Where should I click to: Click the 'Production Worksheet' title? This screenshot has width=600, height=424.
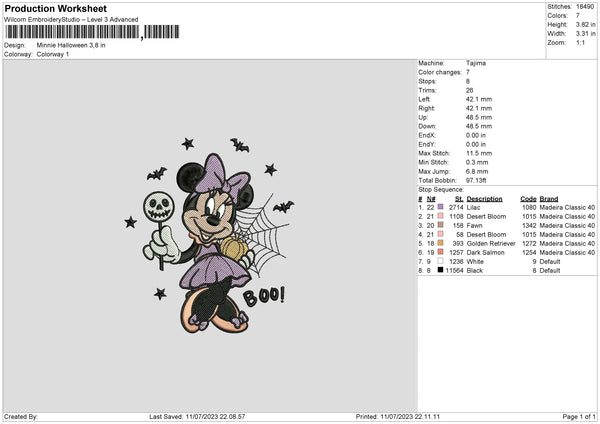click(x=56, y=8)
